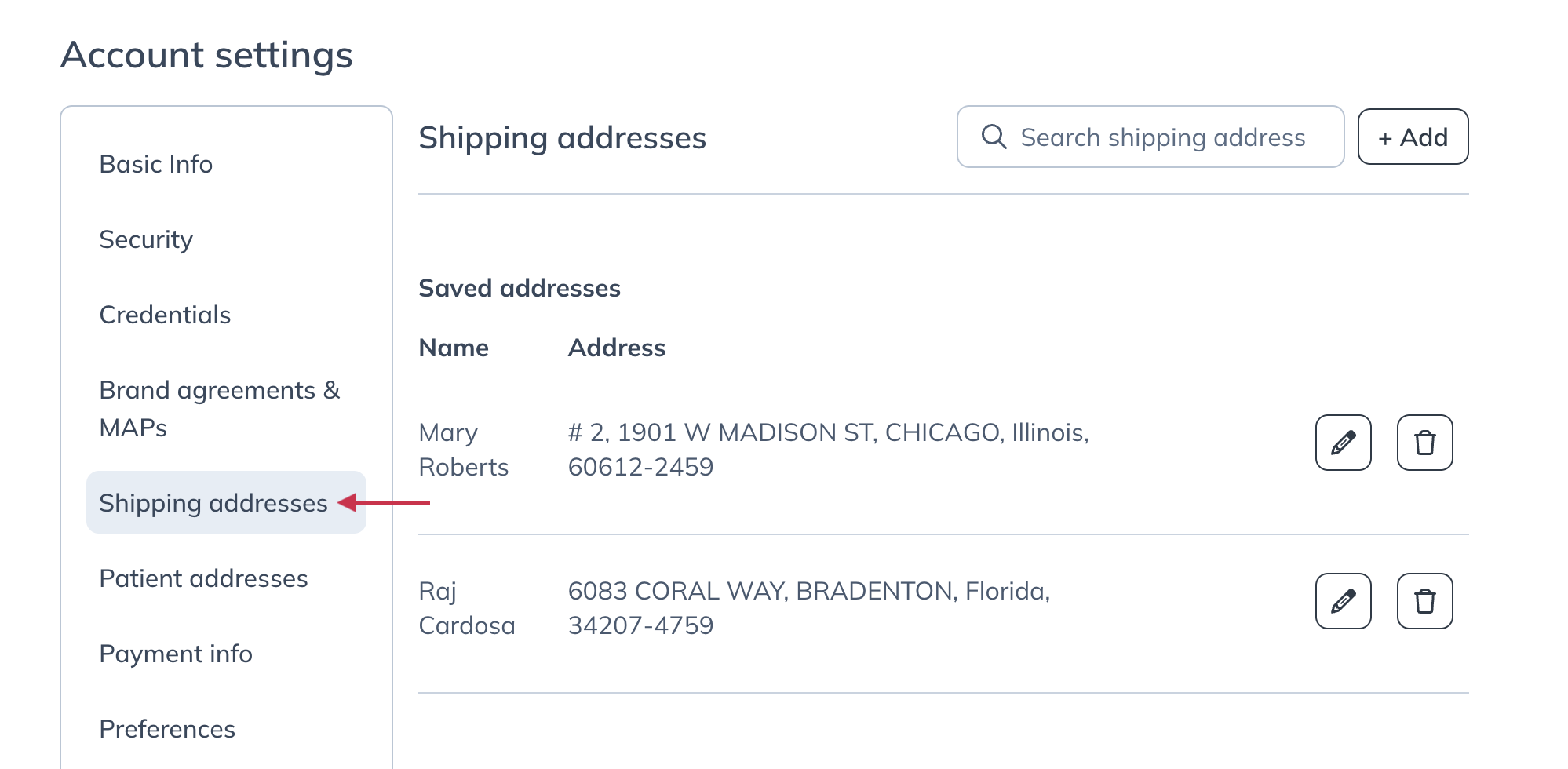Select the 1901 W Madison St address
The width and height of the screenshot is (1568, 769).
point(829,450)
